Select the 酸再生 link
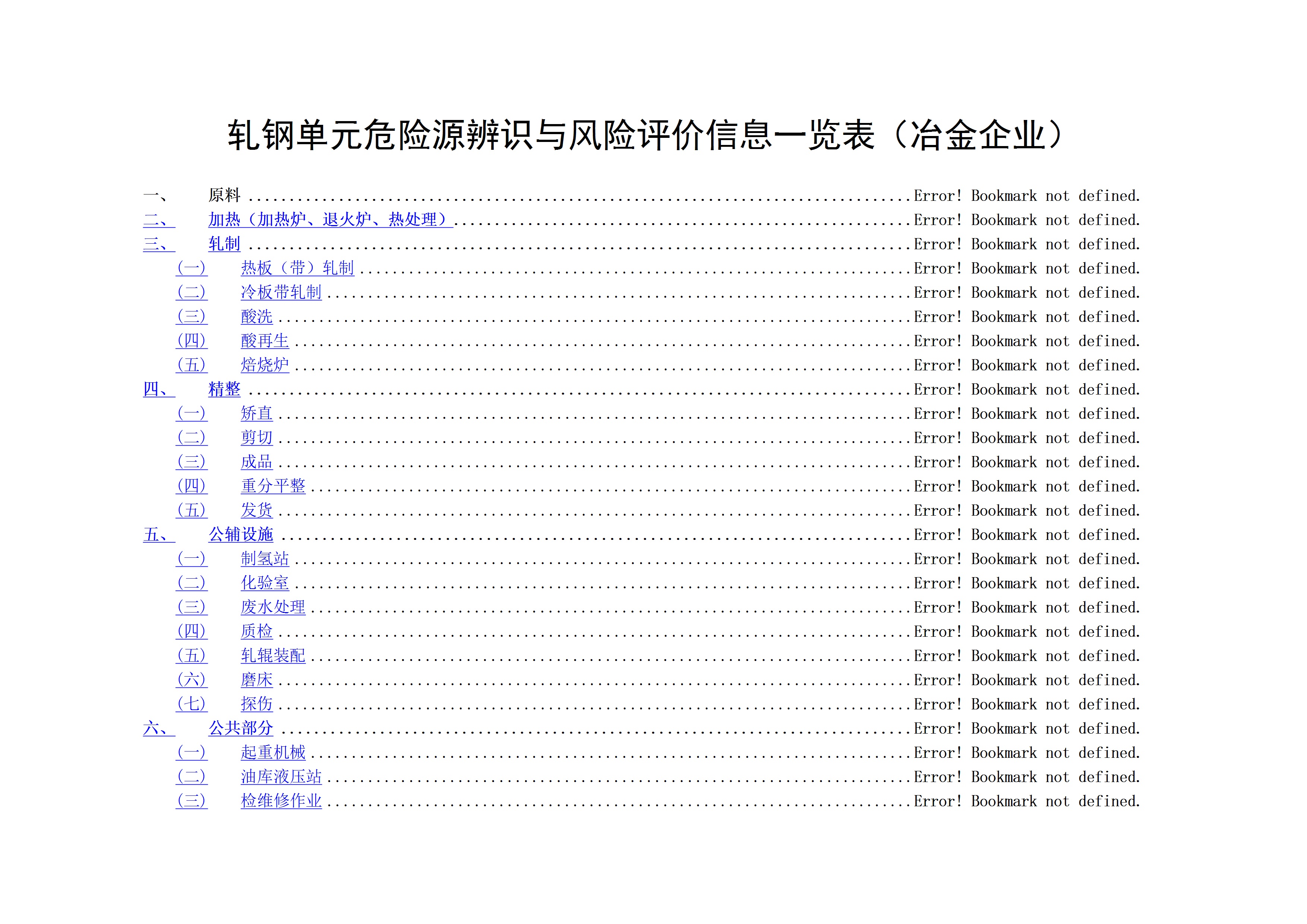 (x=265, y=341)
